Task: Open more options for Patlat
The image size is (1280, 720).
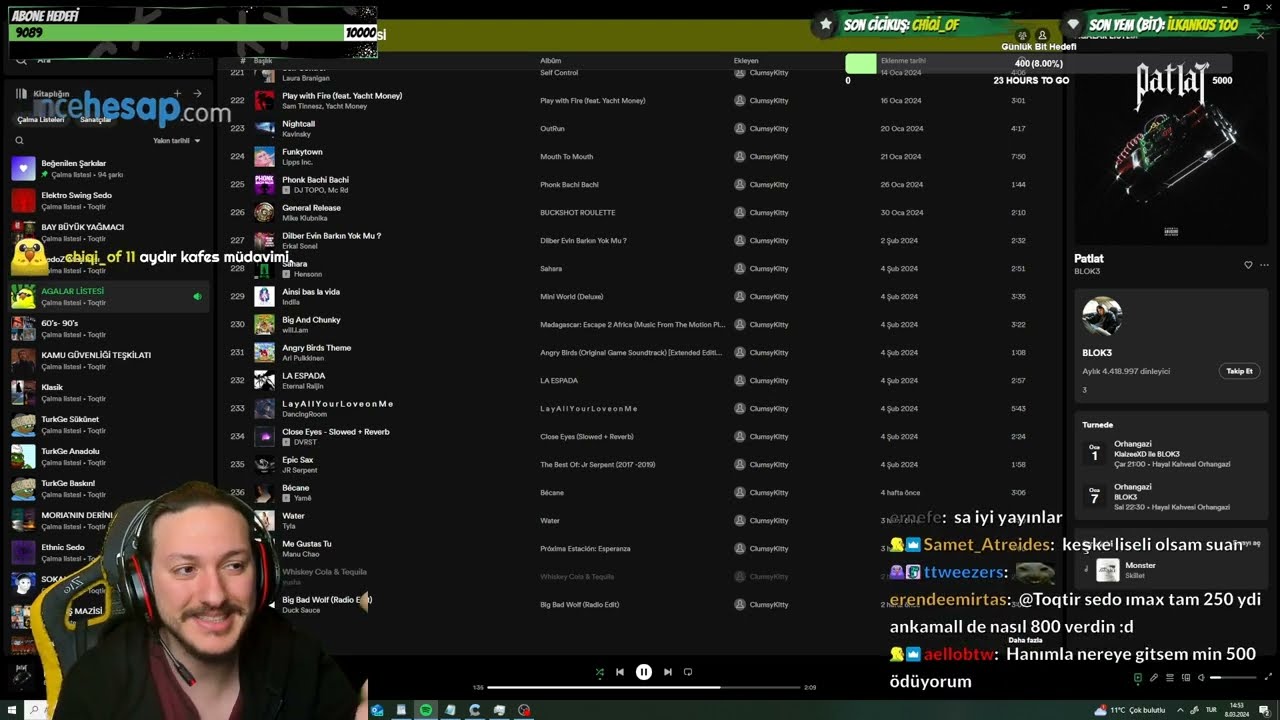Action: 1264,265
